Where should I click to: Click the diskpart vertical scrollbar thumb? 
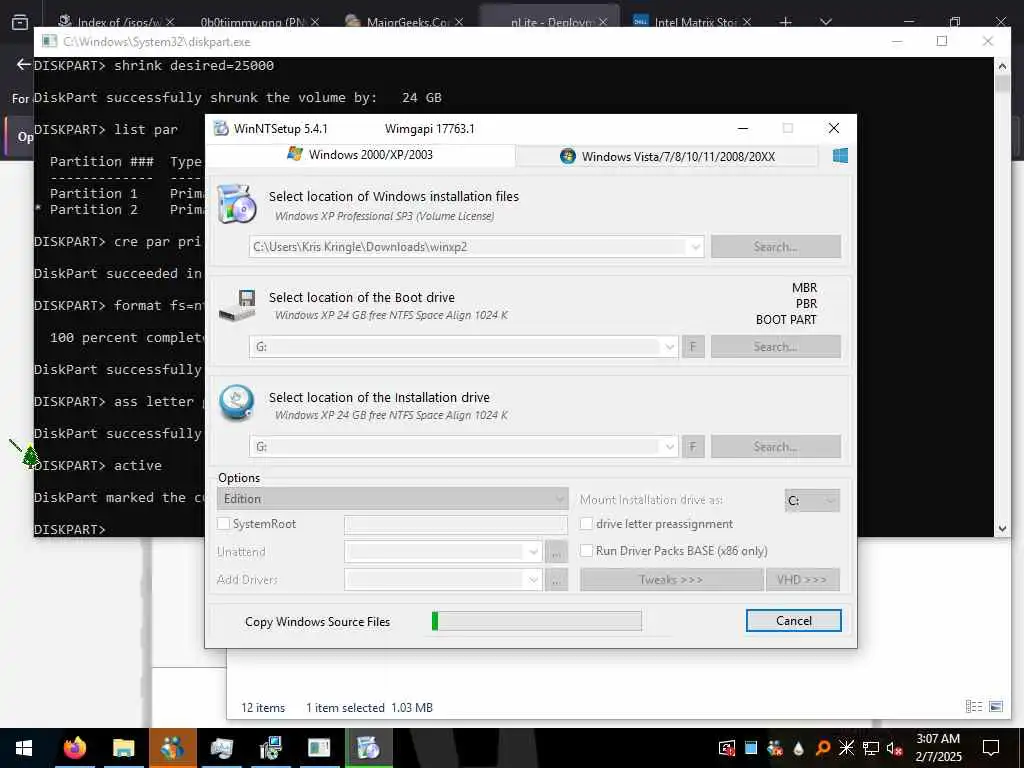point(1002,84)
